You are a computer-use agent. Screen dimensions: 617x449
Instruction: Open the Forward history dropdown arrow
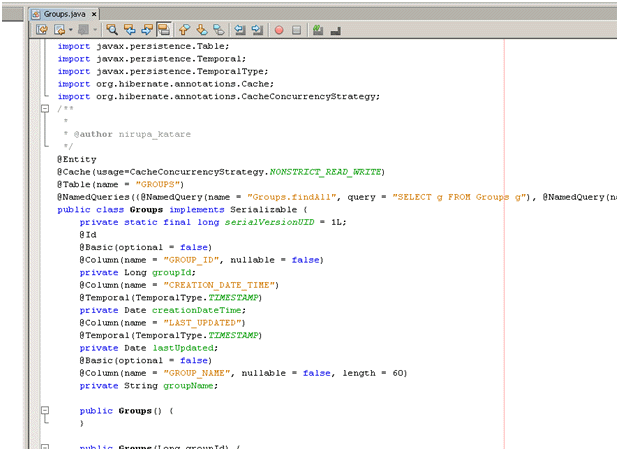coord(94,30)
